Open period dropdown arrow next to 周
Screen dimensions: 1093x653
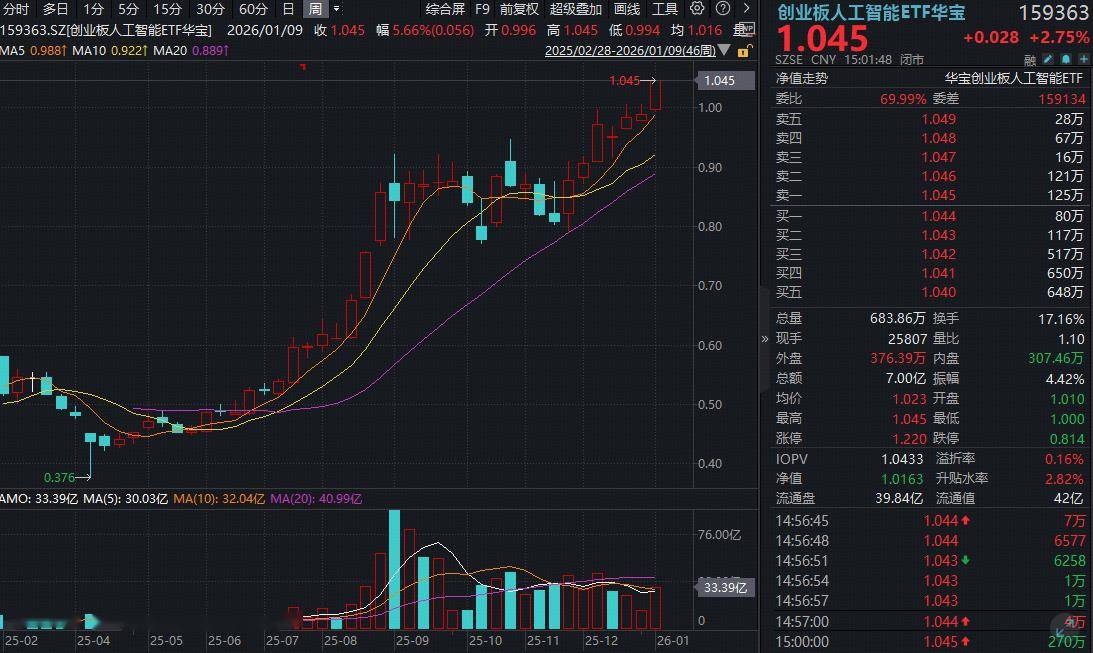click(x=338, y=9)
